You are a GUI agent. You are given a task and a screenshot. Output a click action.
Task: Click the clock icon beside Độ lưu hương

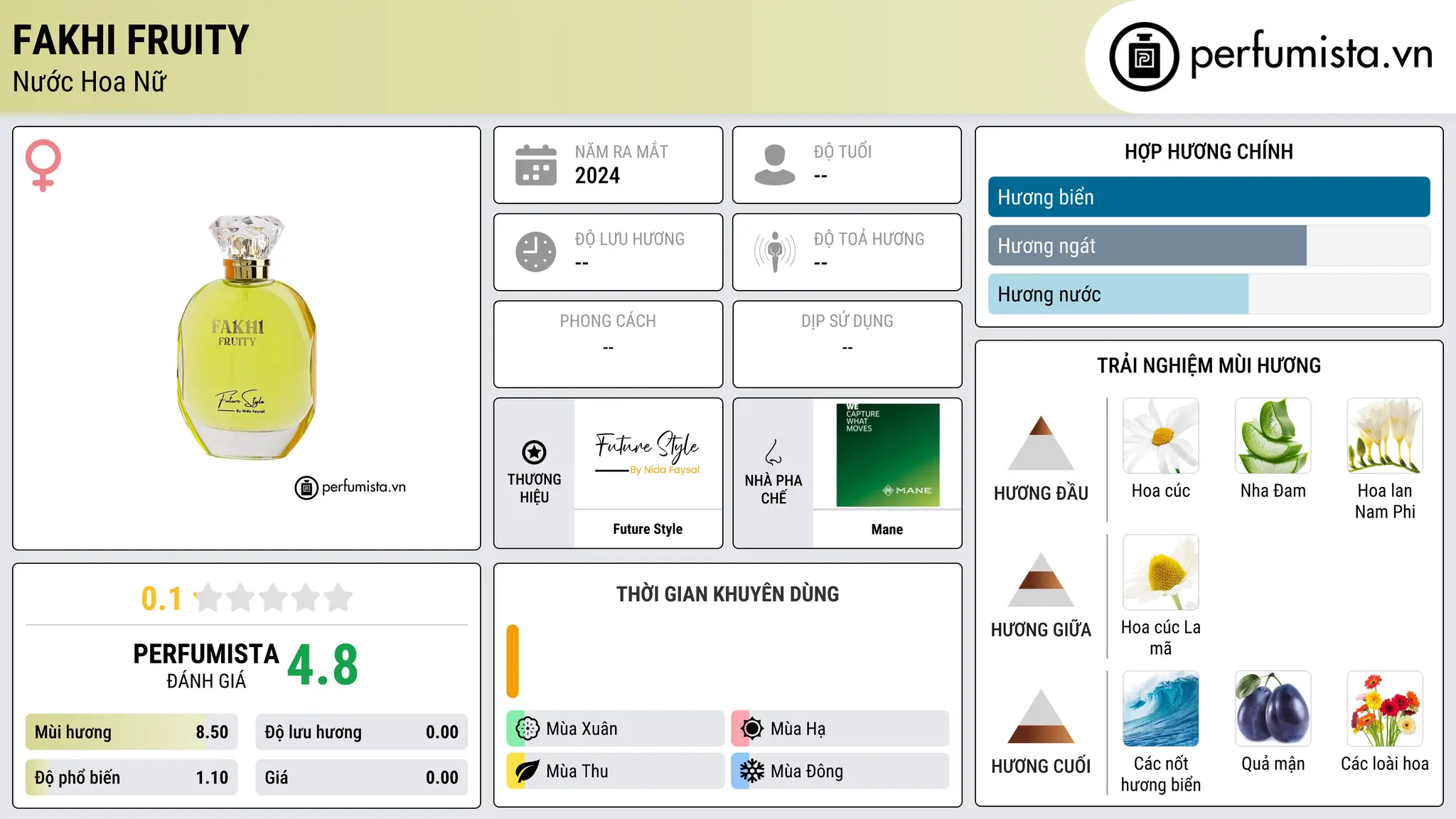[x=536, y=252]
